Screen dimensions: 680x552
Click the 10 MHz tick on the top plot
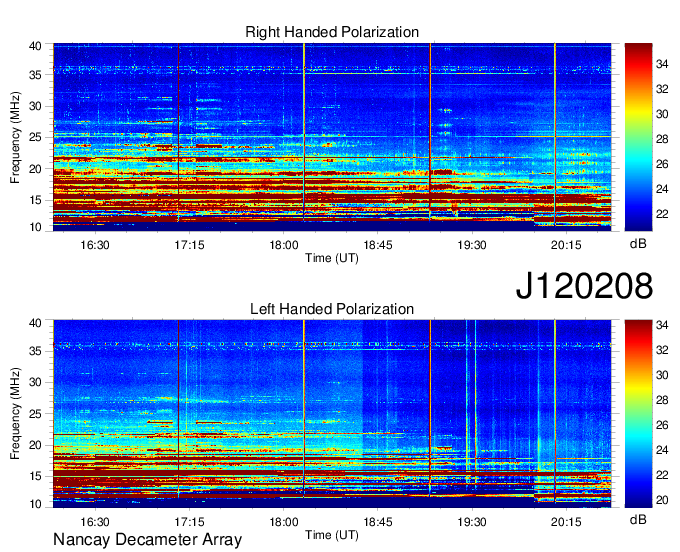coord(35,227)
